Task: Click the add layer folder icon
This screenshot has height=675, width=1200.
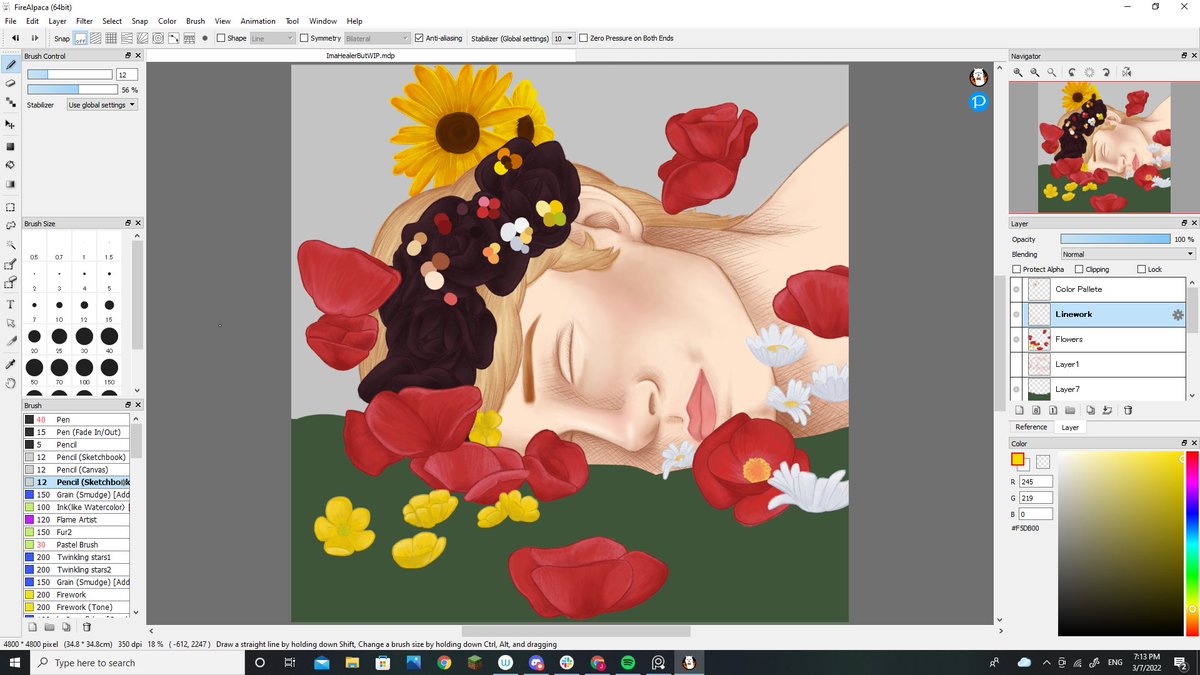Action: click(x=1070, y=410)
